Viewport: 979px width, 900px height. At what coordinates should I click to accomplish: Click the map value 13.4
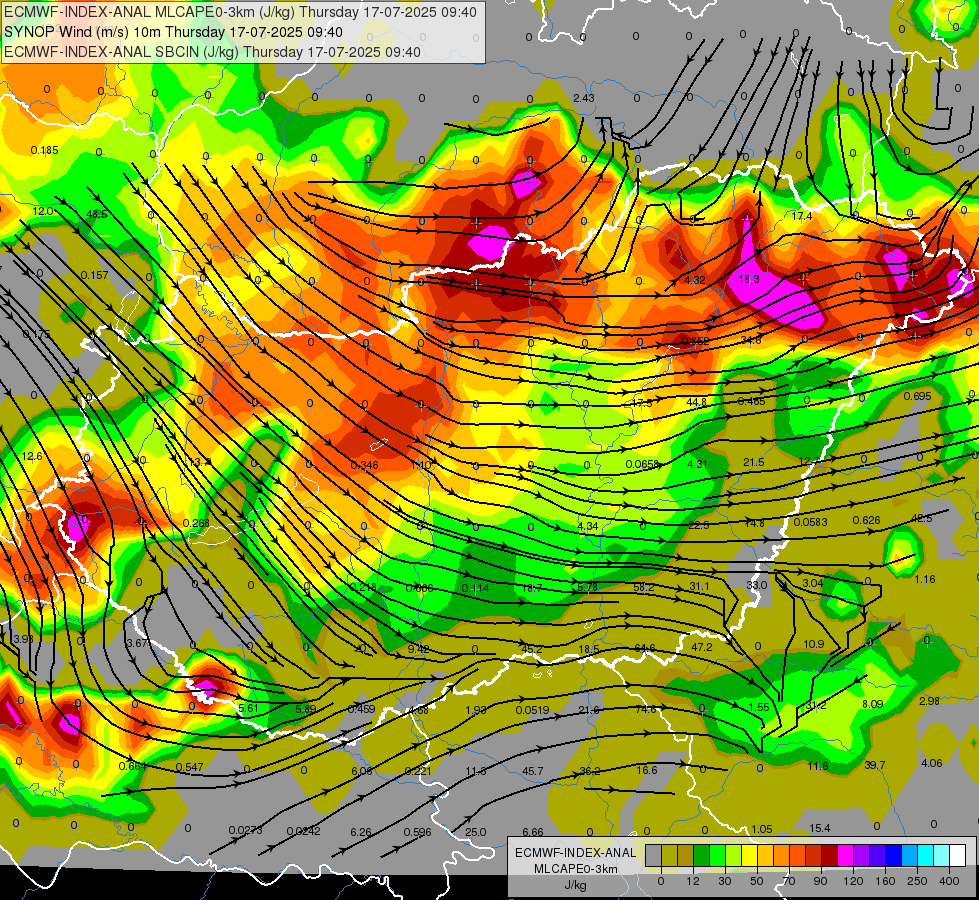[x=199, y=462]
